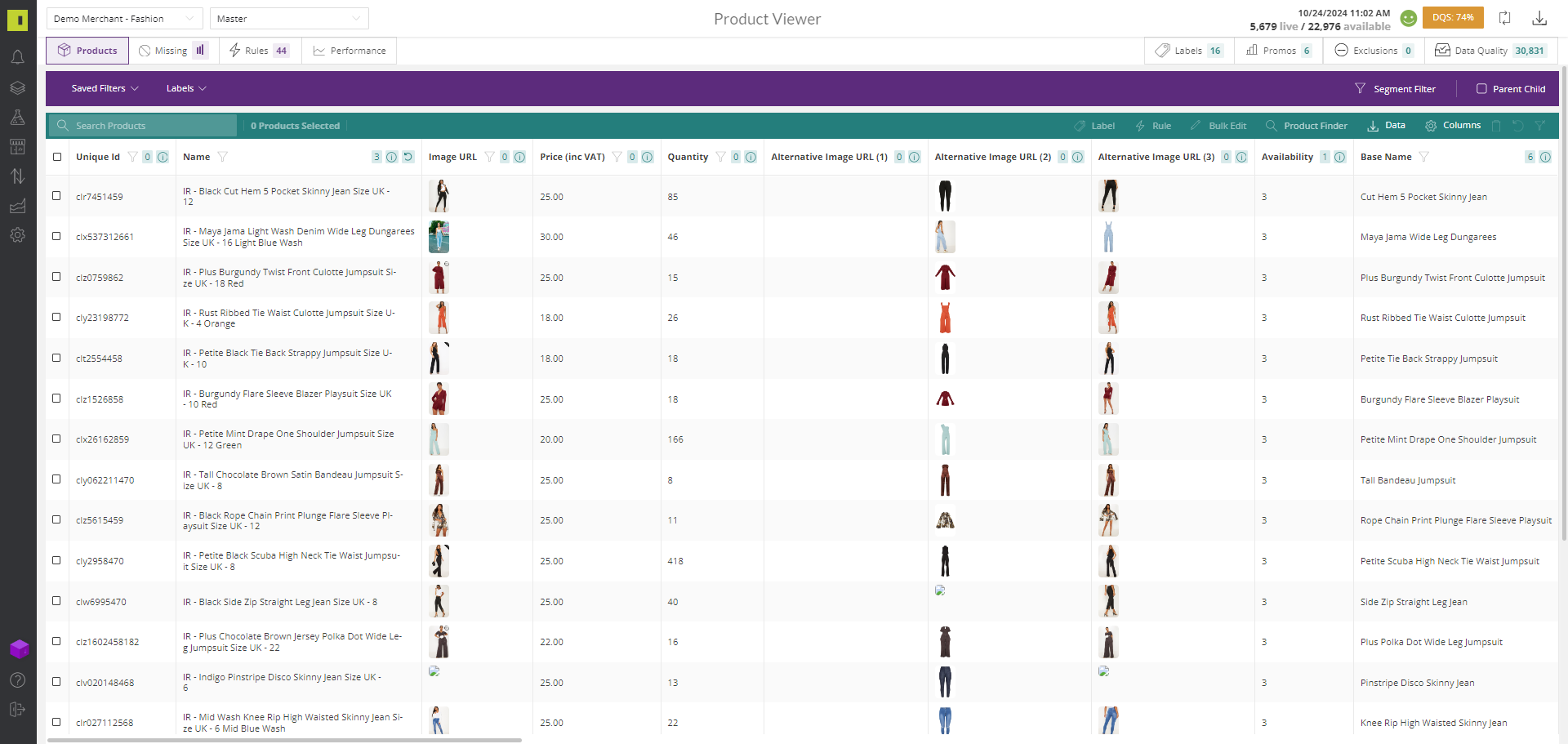
Task: Click the Product Finder button
Action: point(1306,126)
